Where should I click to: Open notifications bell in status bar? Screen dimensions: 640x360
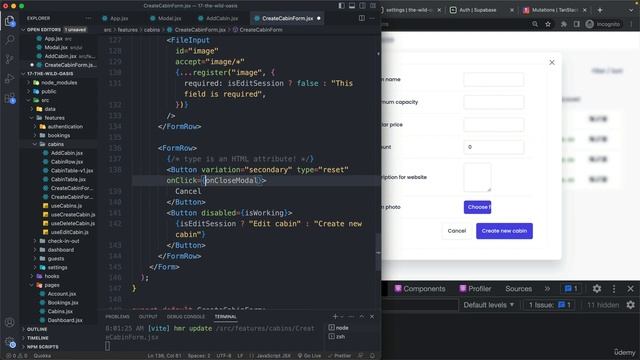372,356
